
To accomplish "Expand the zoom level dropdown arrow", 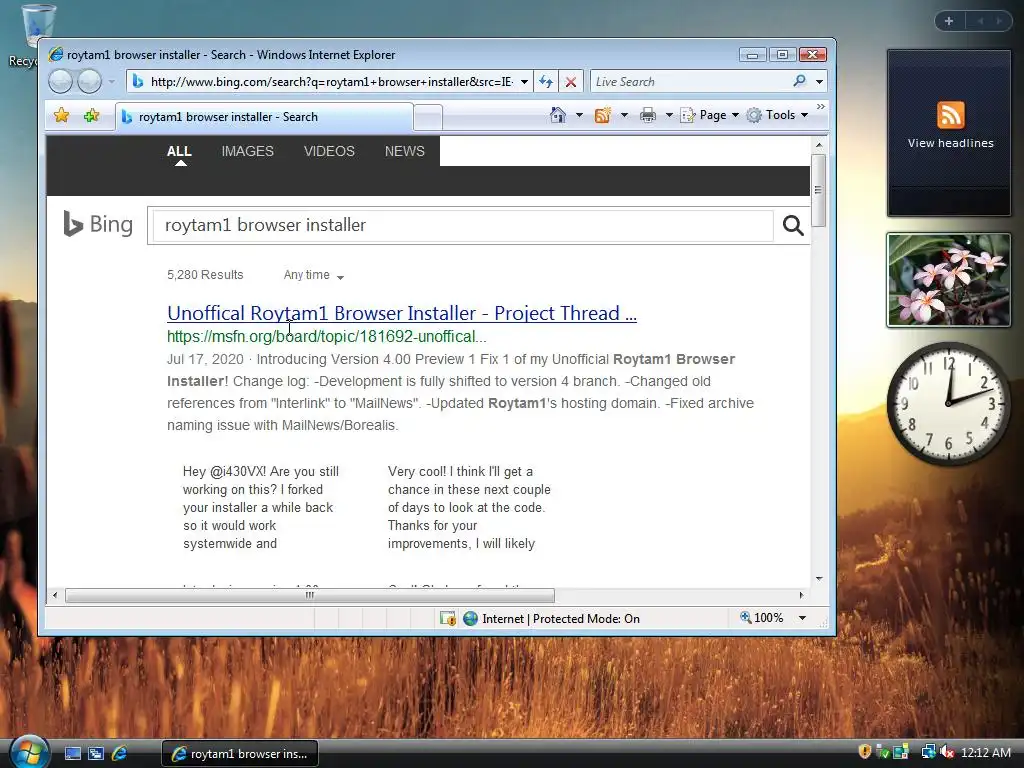I will click(x=802, y=618).
